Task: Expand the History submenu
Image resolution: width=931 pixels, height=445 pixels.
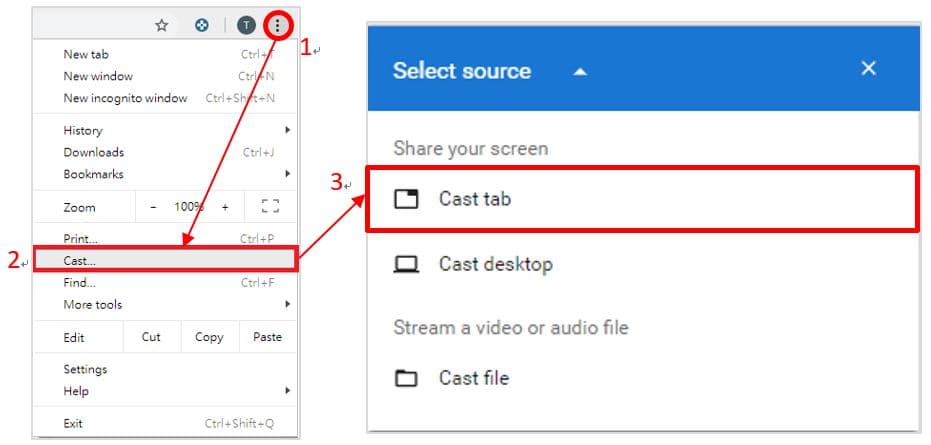Action: (165, 130)
